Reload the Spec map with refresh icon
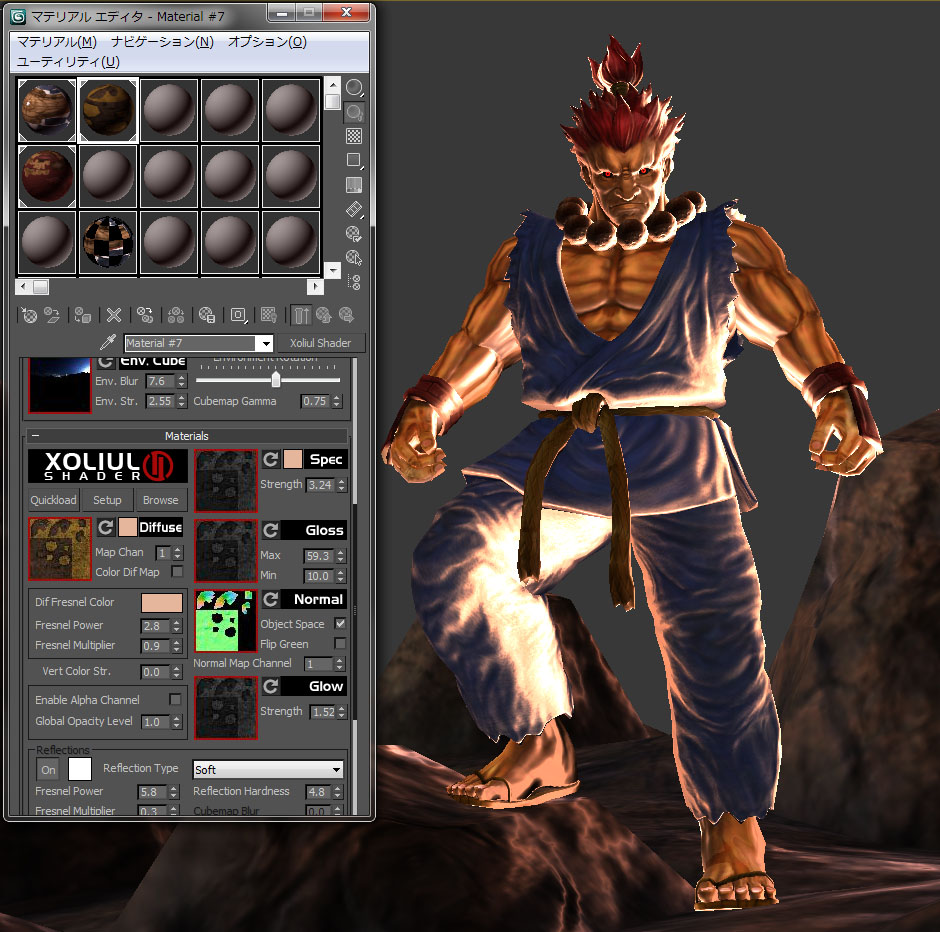This screenshot has width=940, height=932. click(270, 460)
